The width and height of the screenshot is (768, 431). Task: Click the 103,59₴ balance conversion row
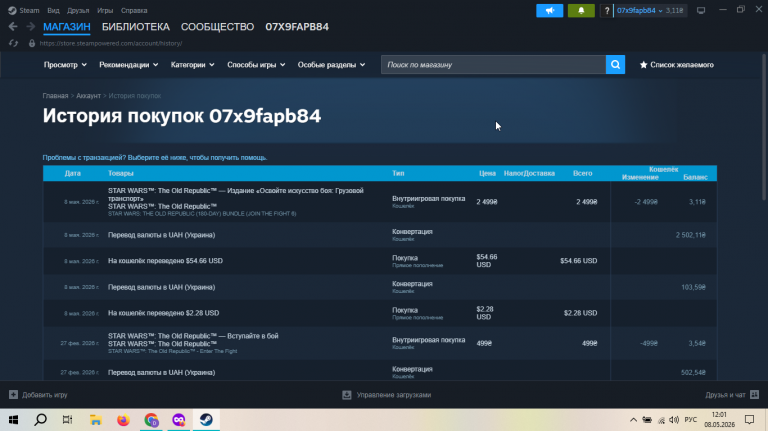380,287
